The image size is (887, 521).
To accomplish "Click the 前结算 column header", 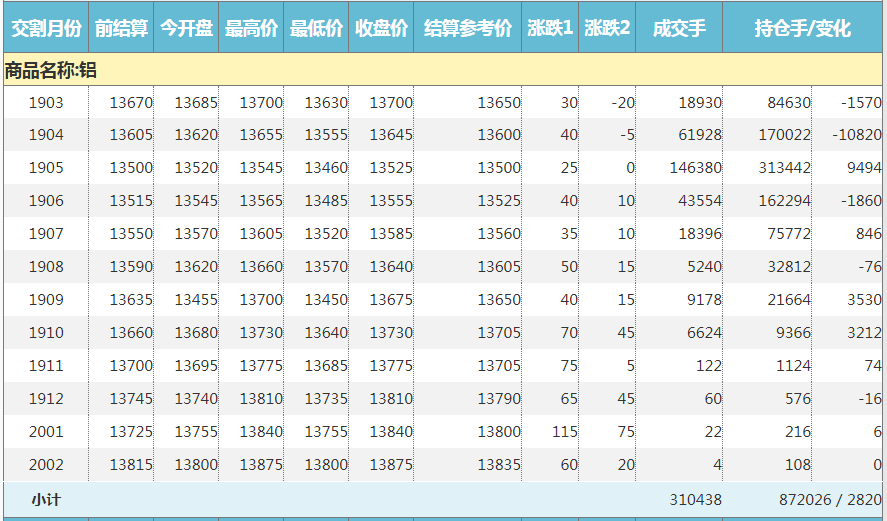I will click(121, 28).
